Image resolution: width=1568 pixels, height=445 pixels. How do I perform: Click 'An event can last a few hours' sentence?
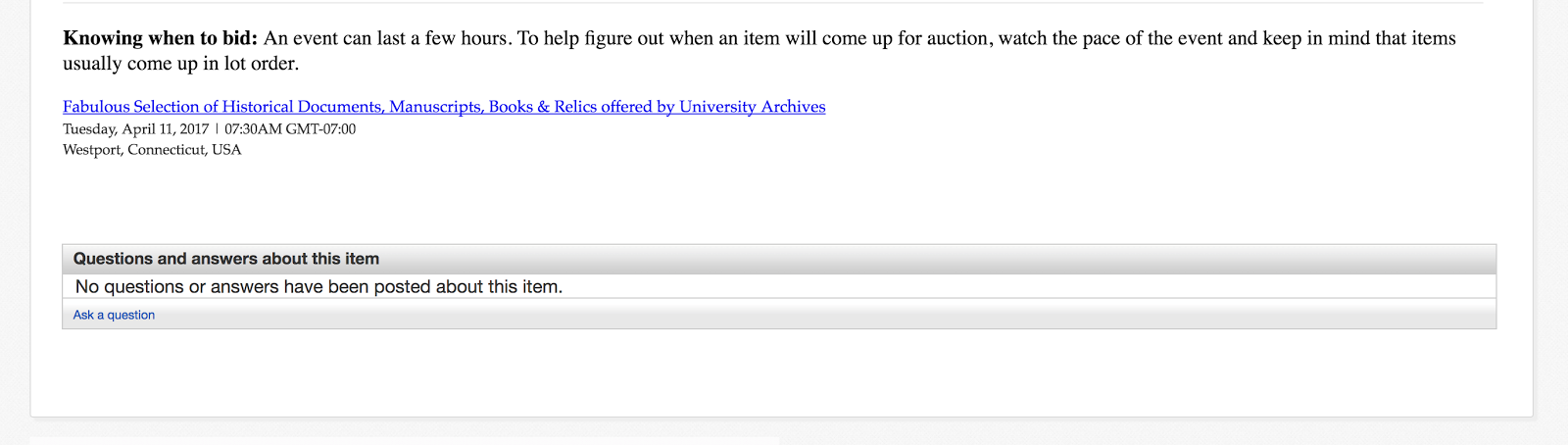click(386, 38)
